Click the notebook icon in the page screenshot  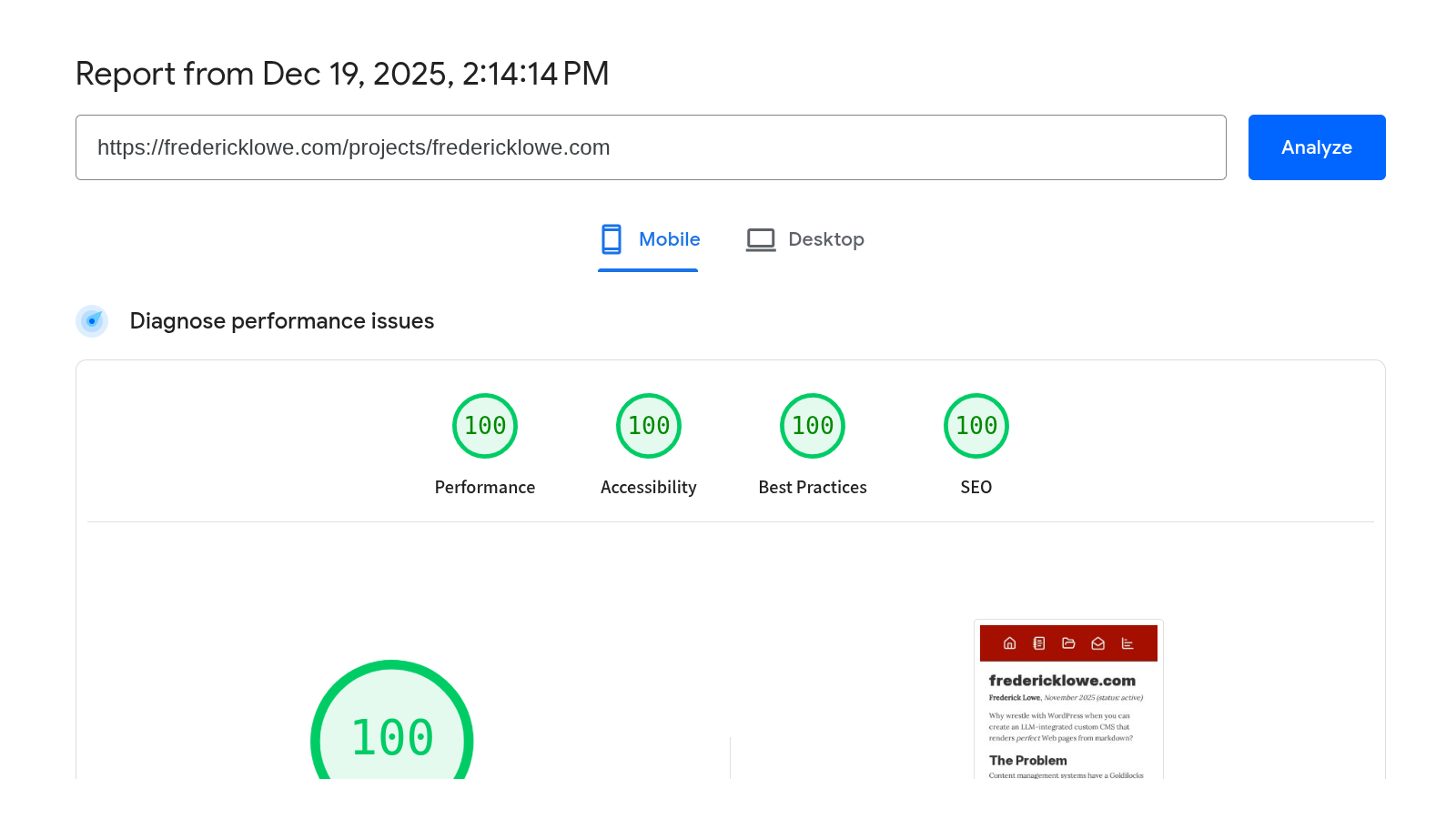(1039, 643)
